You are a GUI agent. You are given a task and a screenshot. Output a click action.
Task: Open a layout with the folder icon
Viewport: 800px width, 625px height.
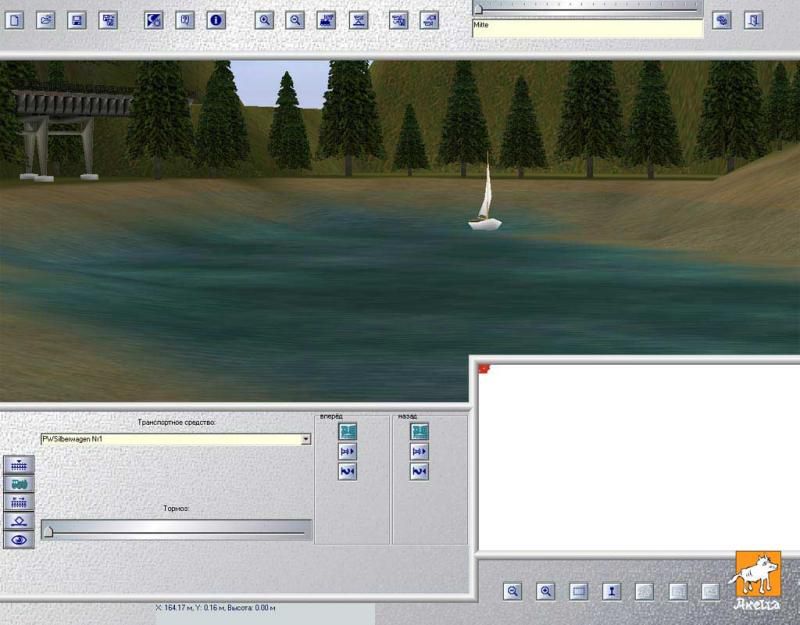click(x=46, y=20)
